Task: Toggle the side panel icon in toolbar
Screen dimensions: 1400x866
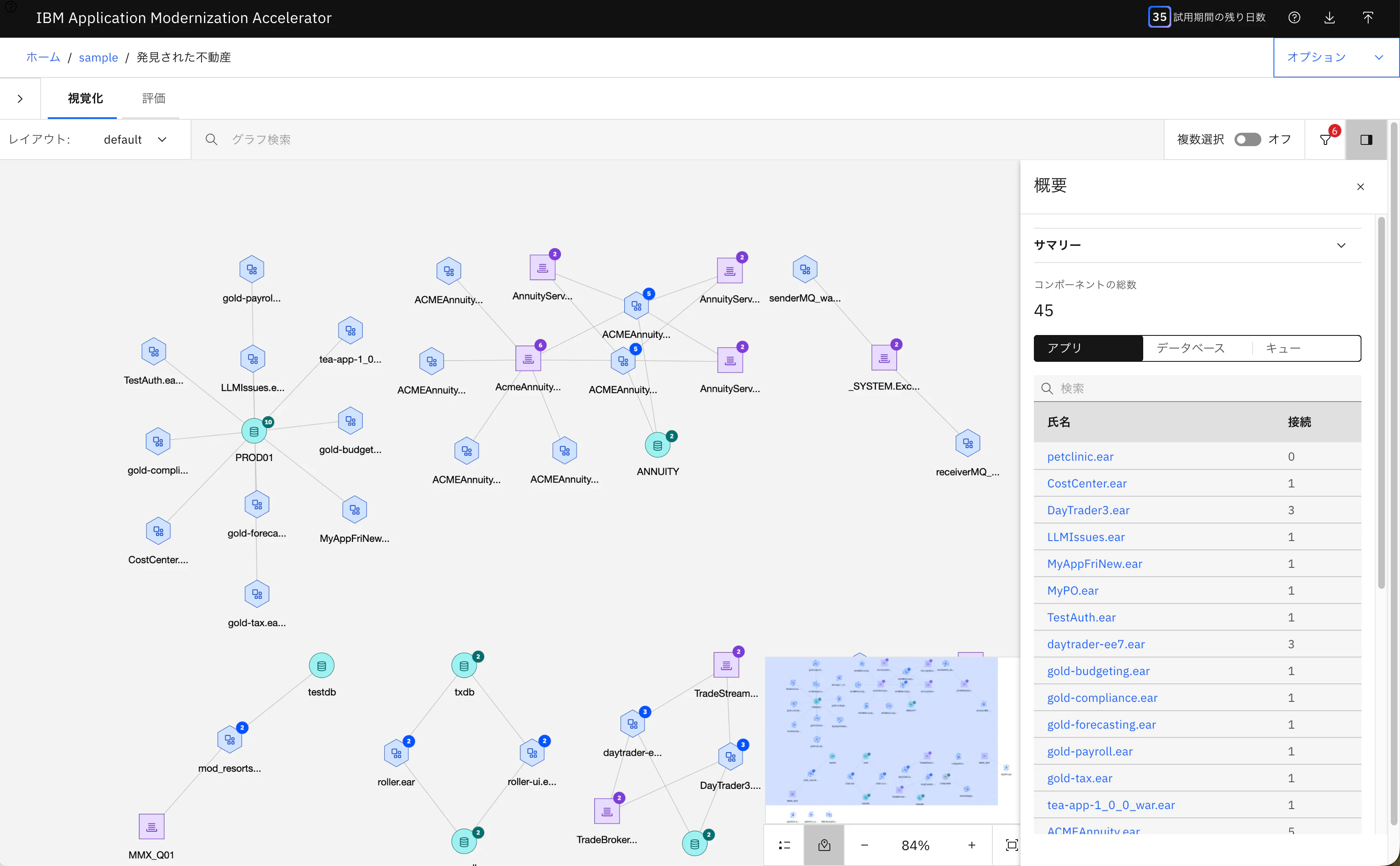Action: tap(1366, 139)
